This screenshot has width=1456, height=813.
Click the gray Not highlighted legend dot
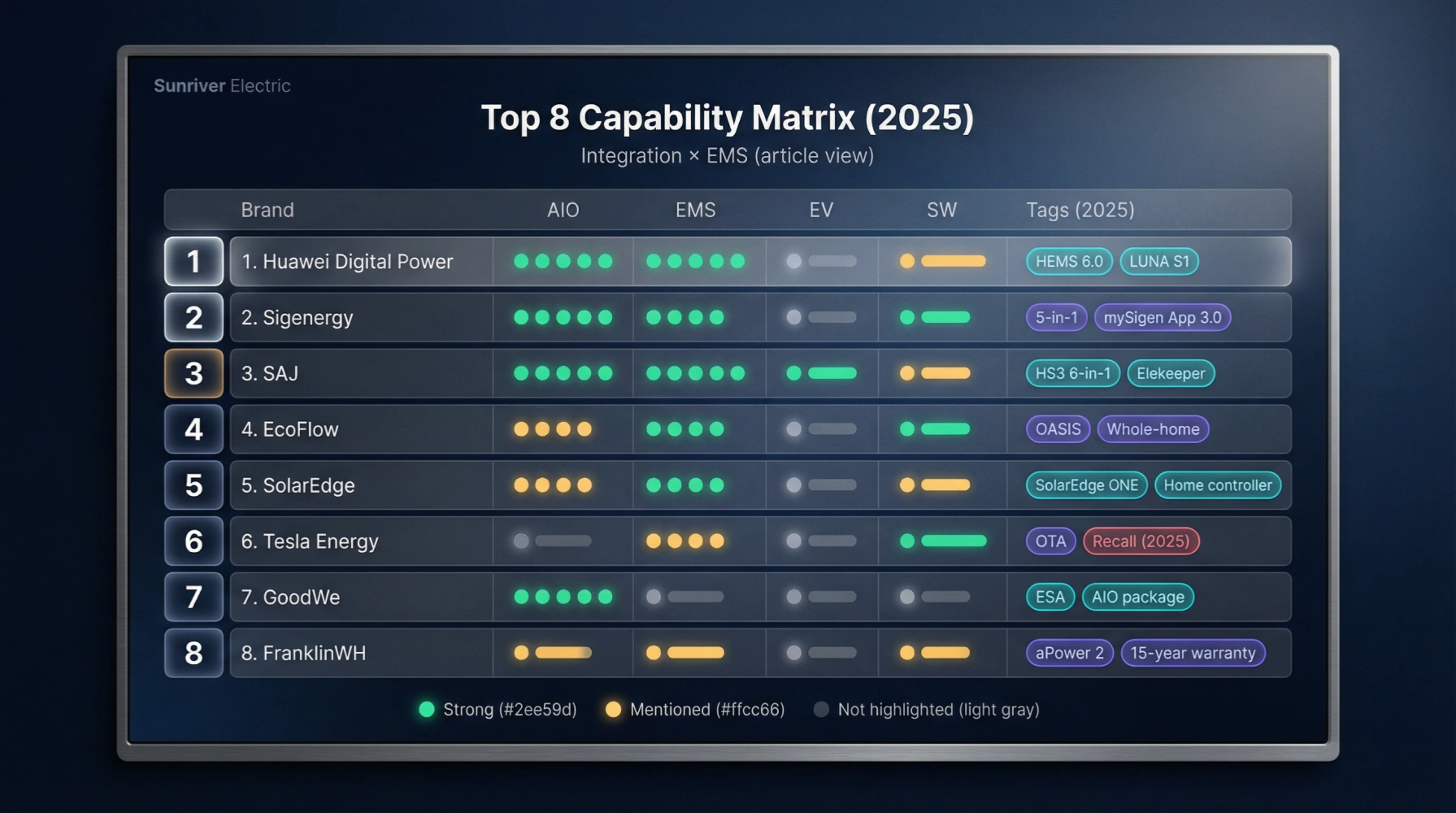tap(821, 710)
